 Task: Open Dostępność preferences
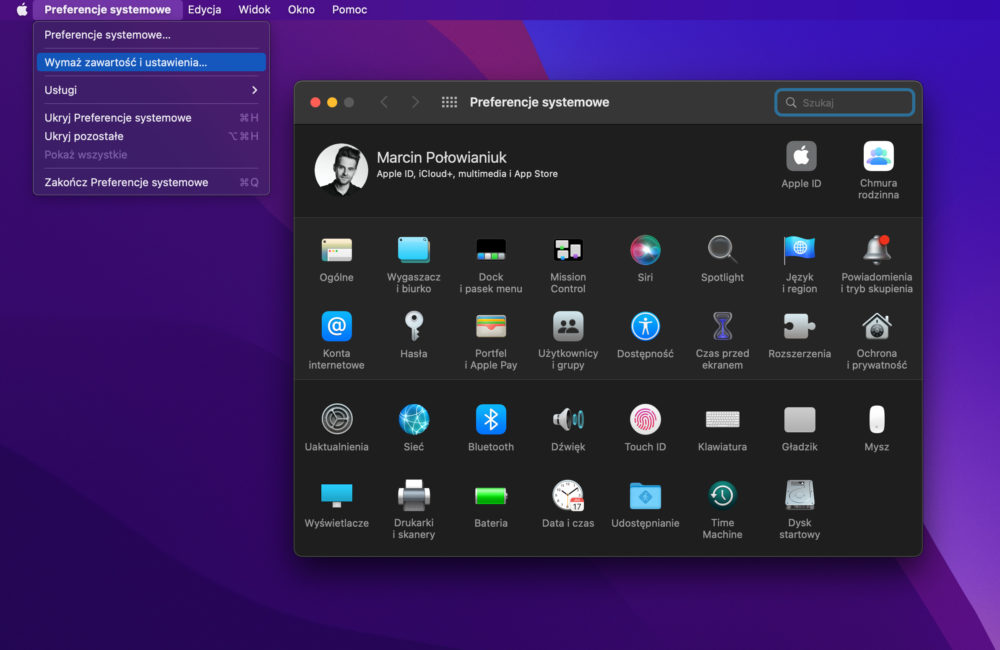click(x=645, y=326)
